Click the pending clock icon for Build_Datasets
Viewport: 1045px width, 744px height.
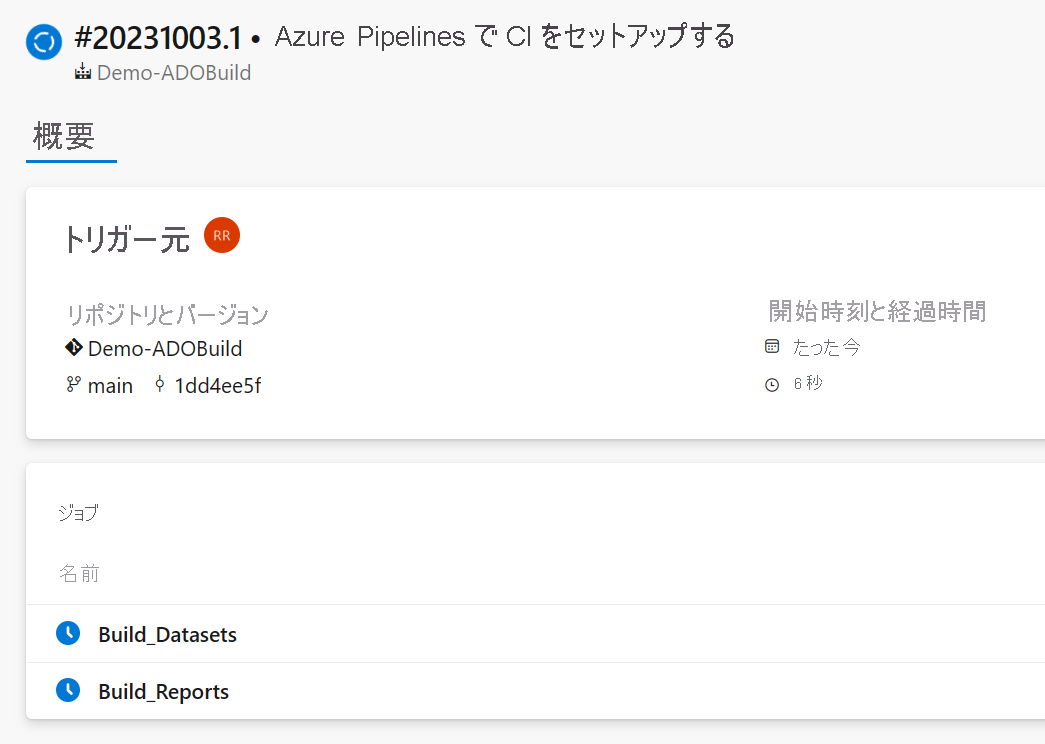tap(68, 633)
